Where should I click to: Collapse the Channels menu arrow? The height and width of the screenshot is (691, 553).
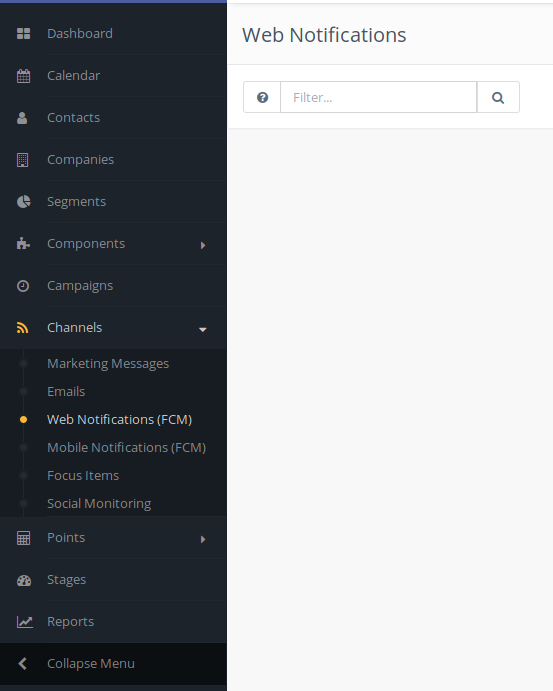pos(203,329)
